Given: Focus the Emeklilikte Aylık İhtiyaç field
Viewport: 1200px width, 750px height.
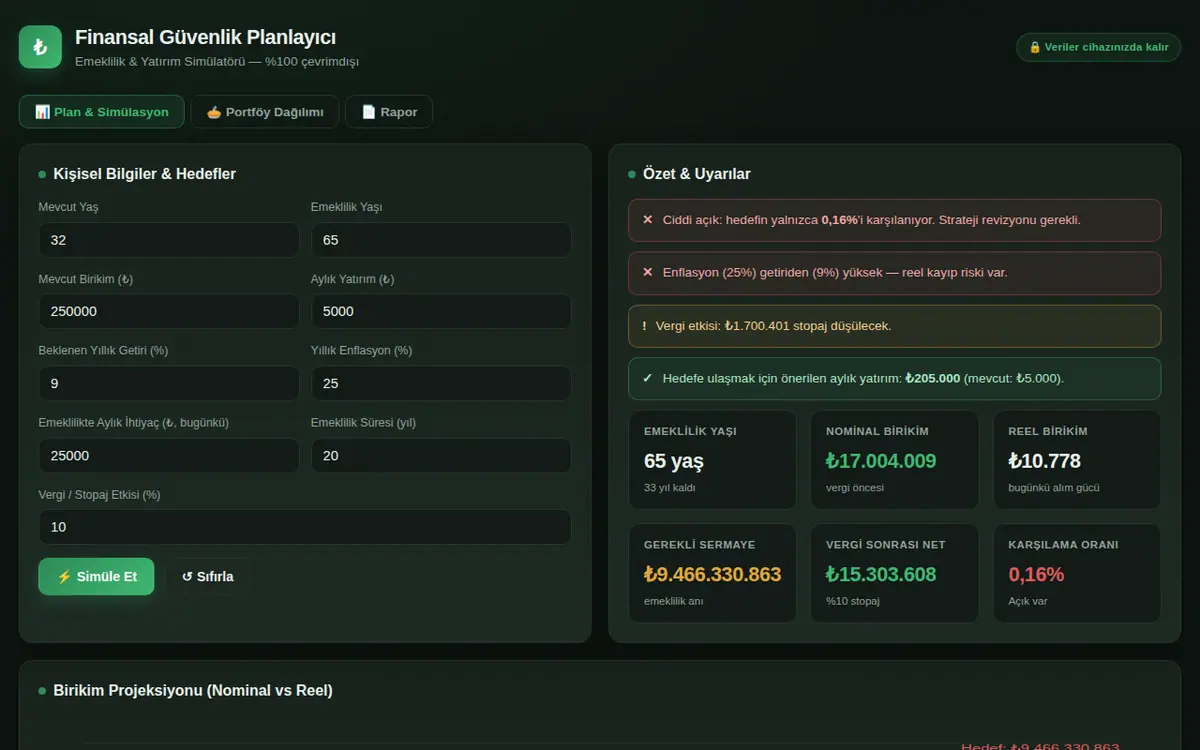Looking at the screenshot, I should click(169, 455).
